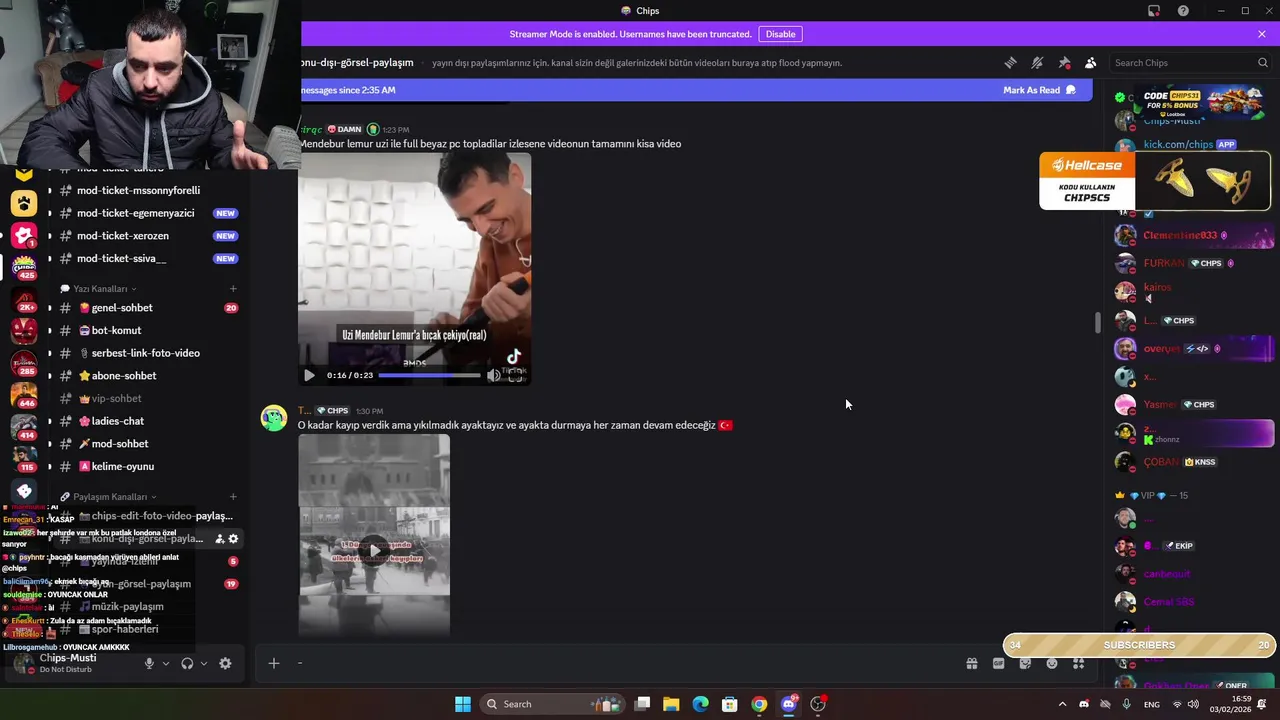Toggle headphone deafen in user panel
Viewport: 1280px width, 720px height.
coord(187,663)
